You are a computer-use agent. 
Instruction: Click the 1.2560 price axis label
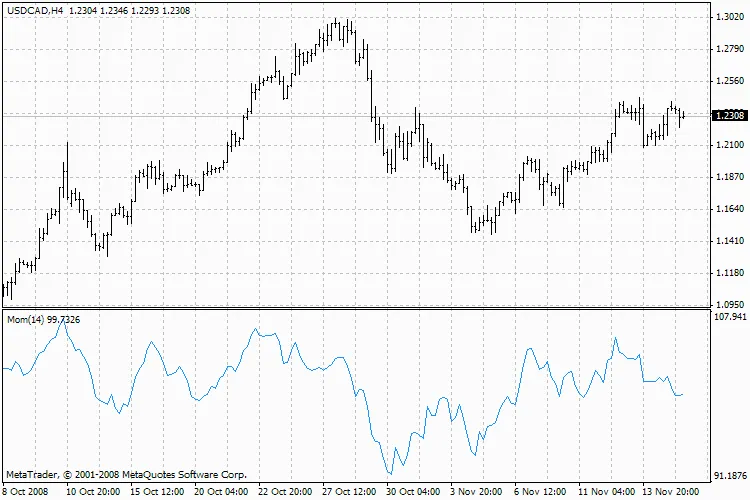[728, 81]
